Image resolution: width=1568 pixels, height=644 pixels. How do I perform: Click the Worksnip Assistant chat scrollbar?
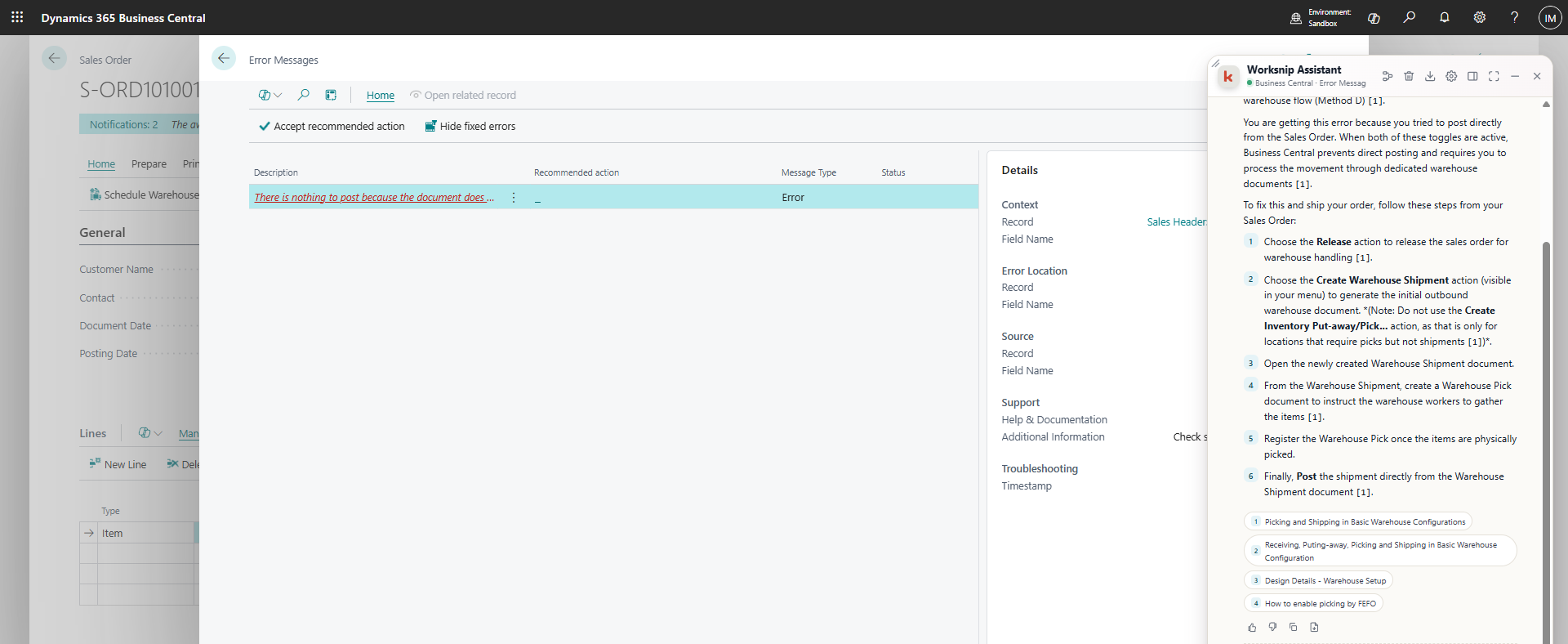1546,441
